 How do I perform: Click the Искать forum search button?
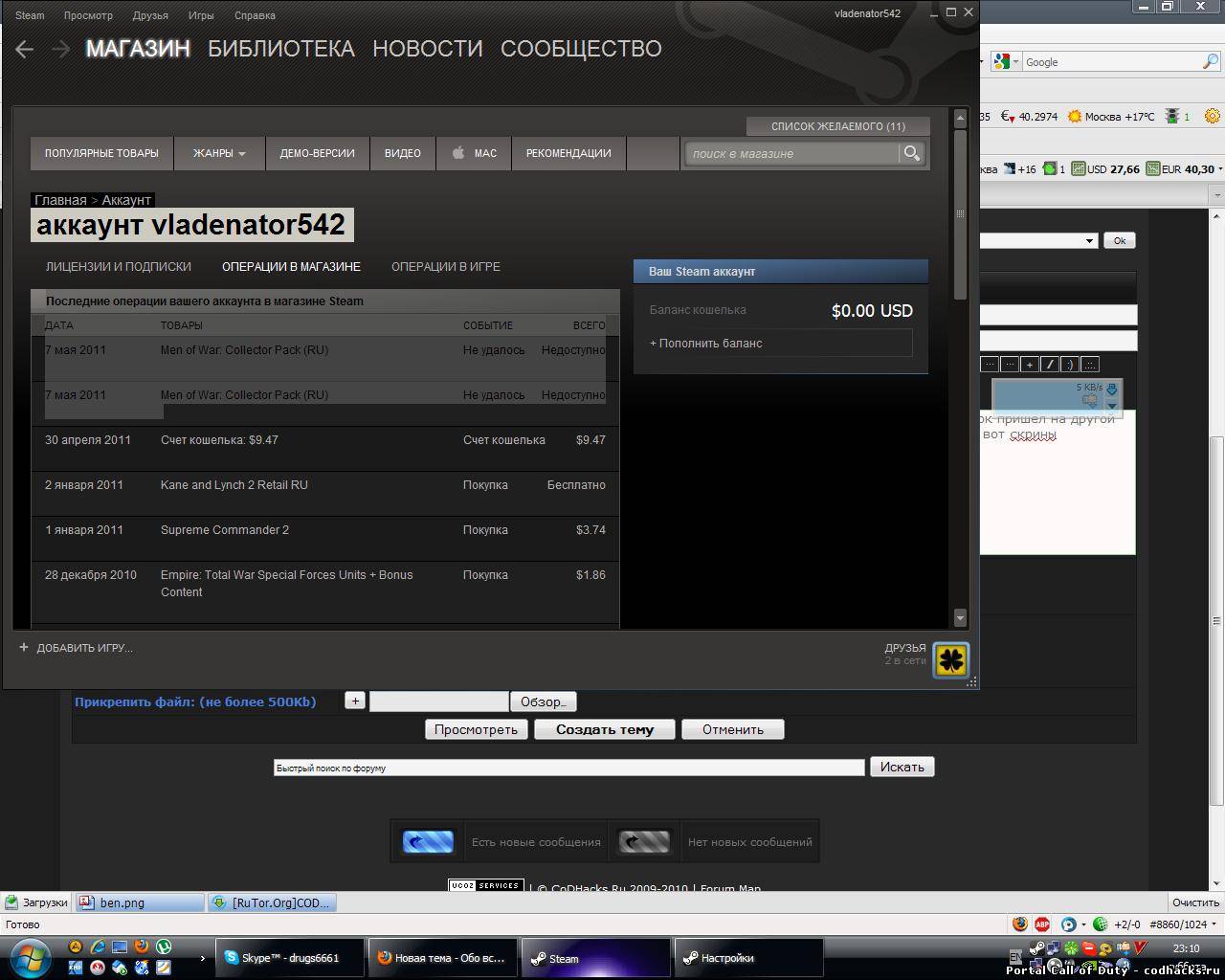coord(902,767)
